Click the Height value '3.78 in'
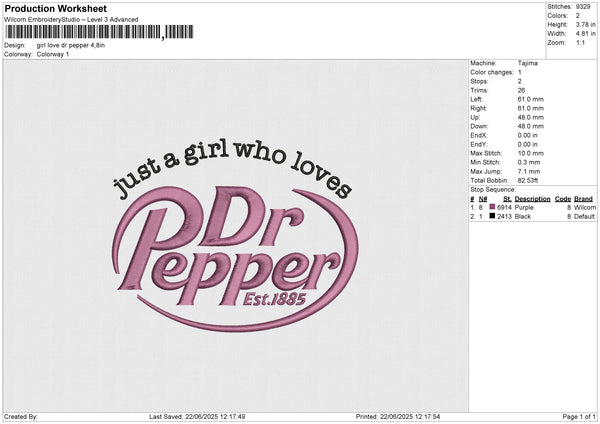 585,24
